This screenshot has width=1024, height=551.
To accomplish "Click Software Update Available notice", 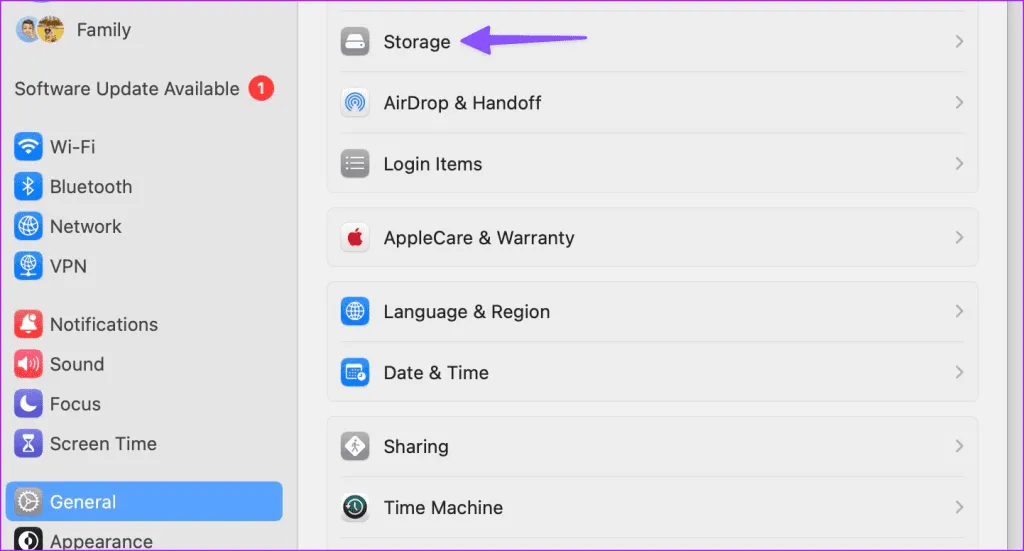I will pos(127,89).
